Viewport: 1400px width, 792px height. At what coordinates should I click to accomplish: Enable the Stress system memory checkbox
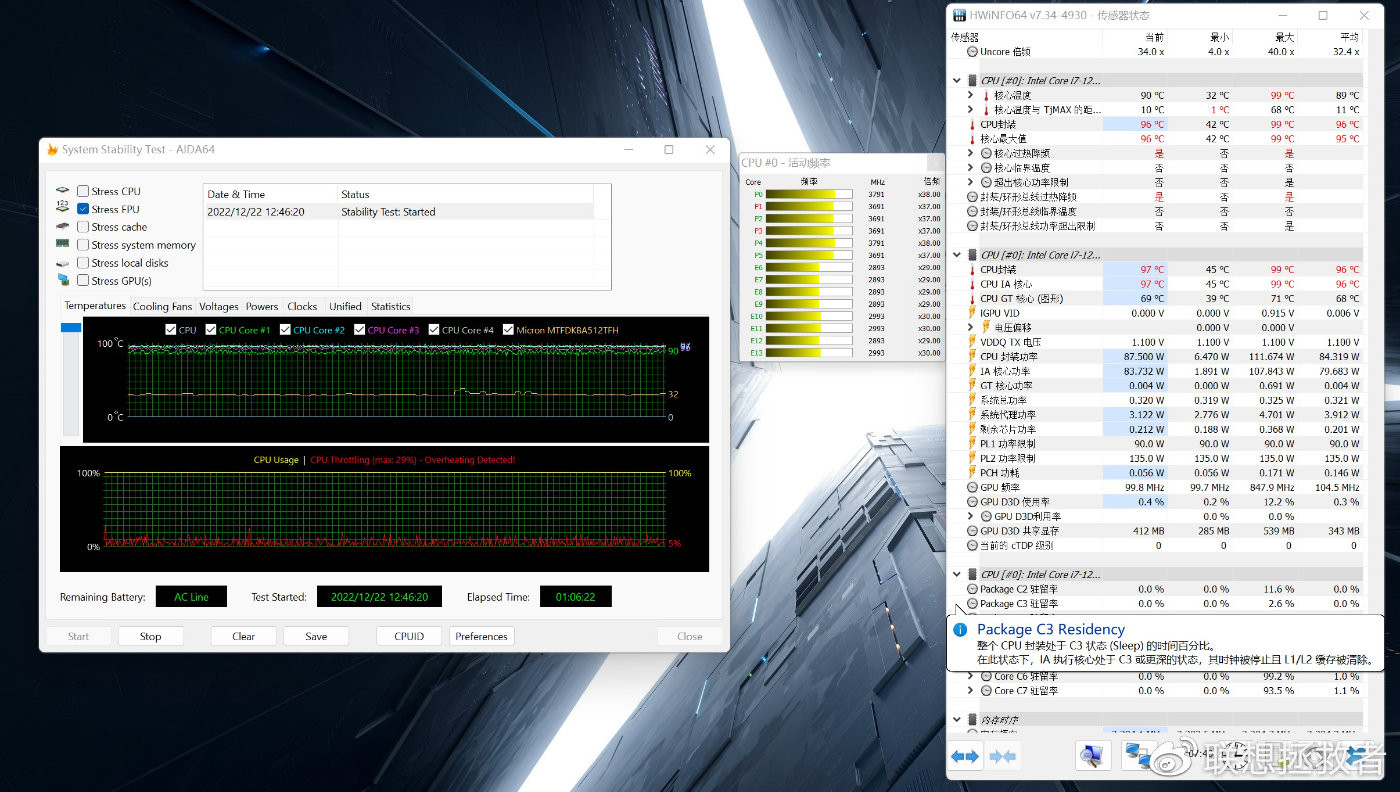83,245
